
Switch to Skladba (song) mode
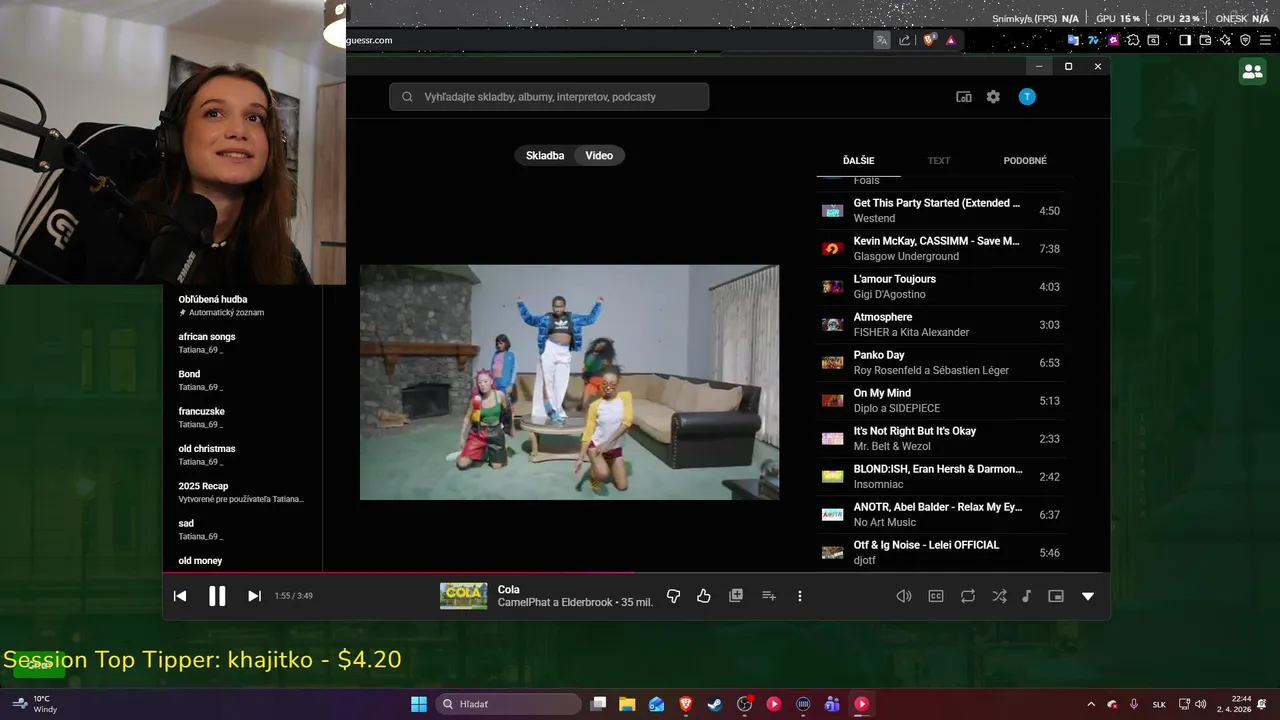(x=545, y=155)
